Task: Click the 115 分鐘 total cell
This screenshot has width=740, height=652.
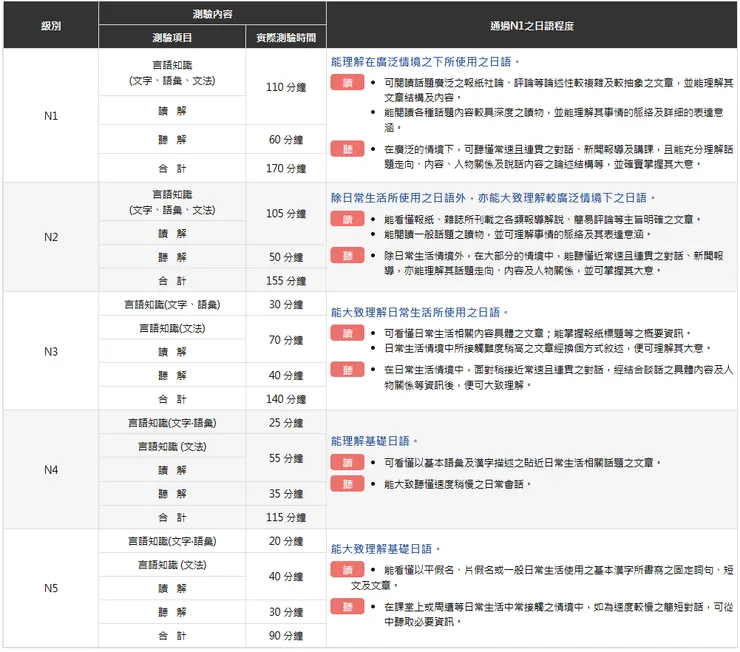Action: click(286, 517)
